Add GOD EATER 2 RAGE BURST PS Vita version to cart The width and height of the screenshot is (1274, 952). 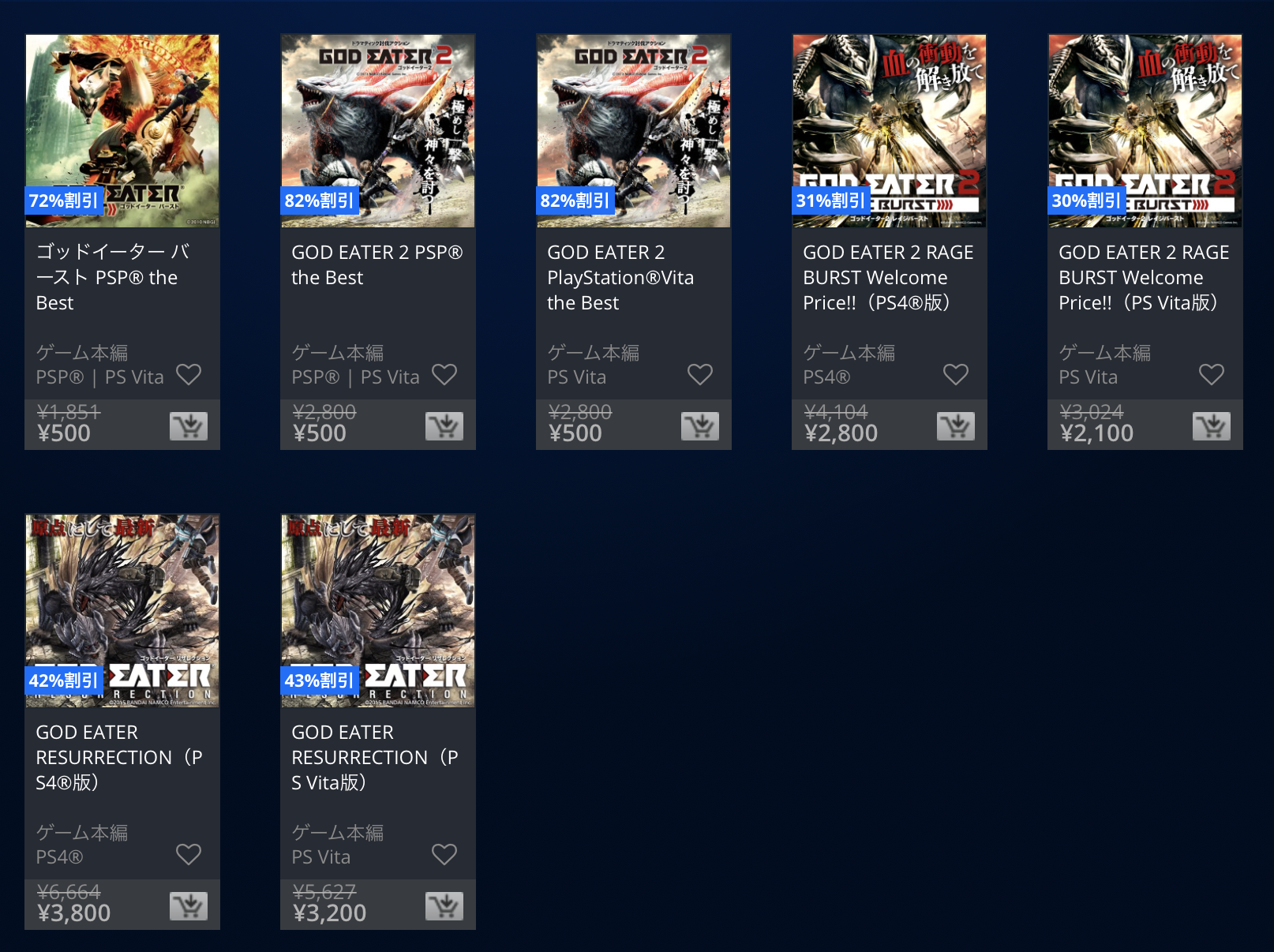pyautogui.click(x=1212, y=426)
